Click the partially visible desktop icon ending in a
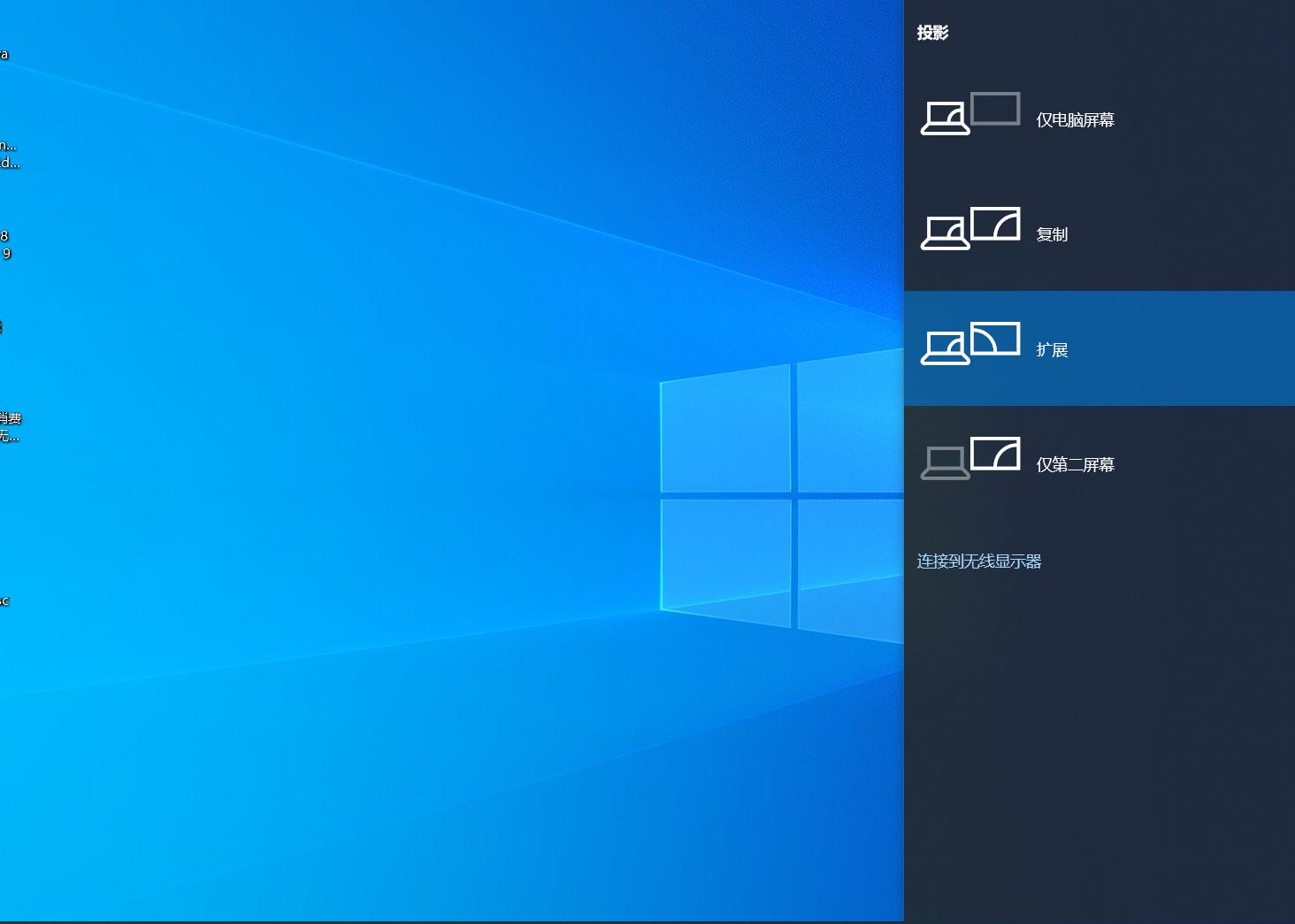1295x924 pixels. 5,55
